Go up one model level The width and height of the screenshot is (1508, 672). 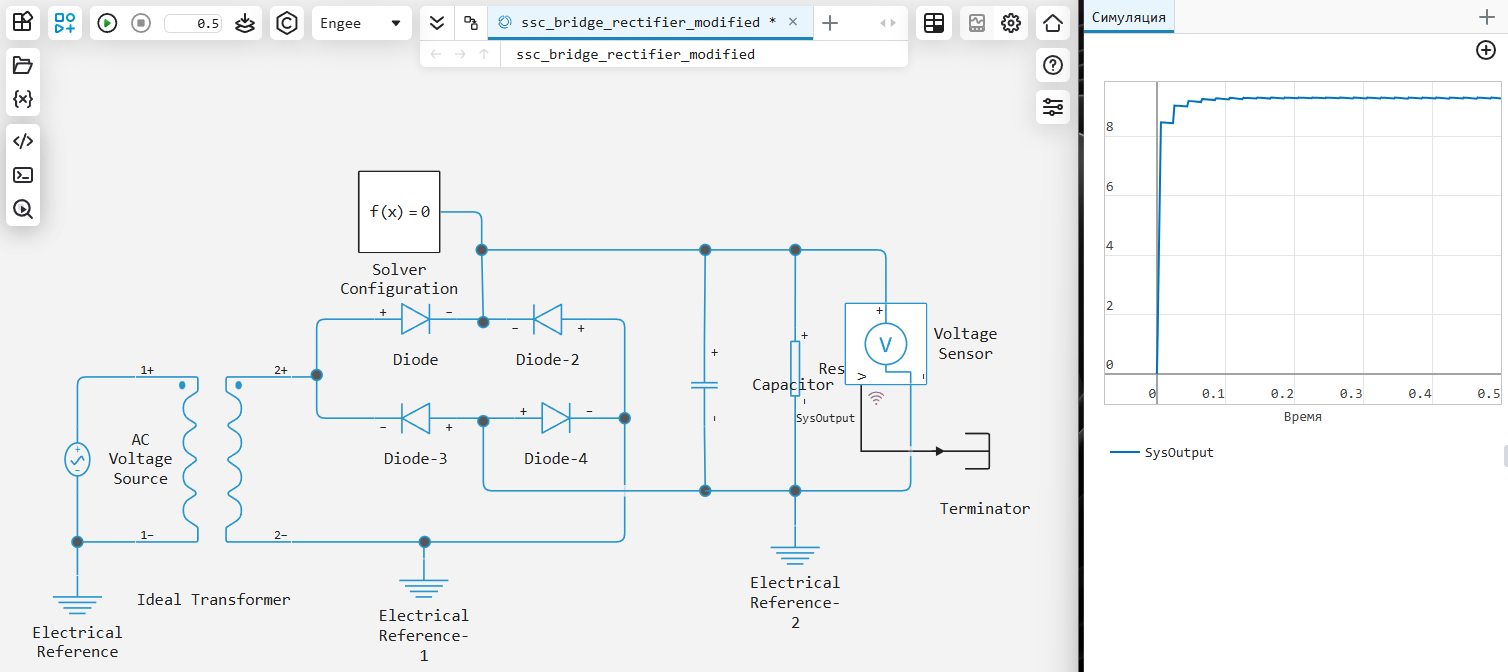tap(484, 54)
